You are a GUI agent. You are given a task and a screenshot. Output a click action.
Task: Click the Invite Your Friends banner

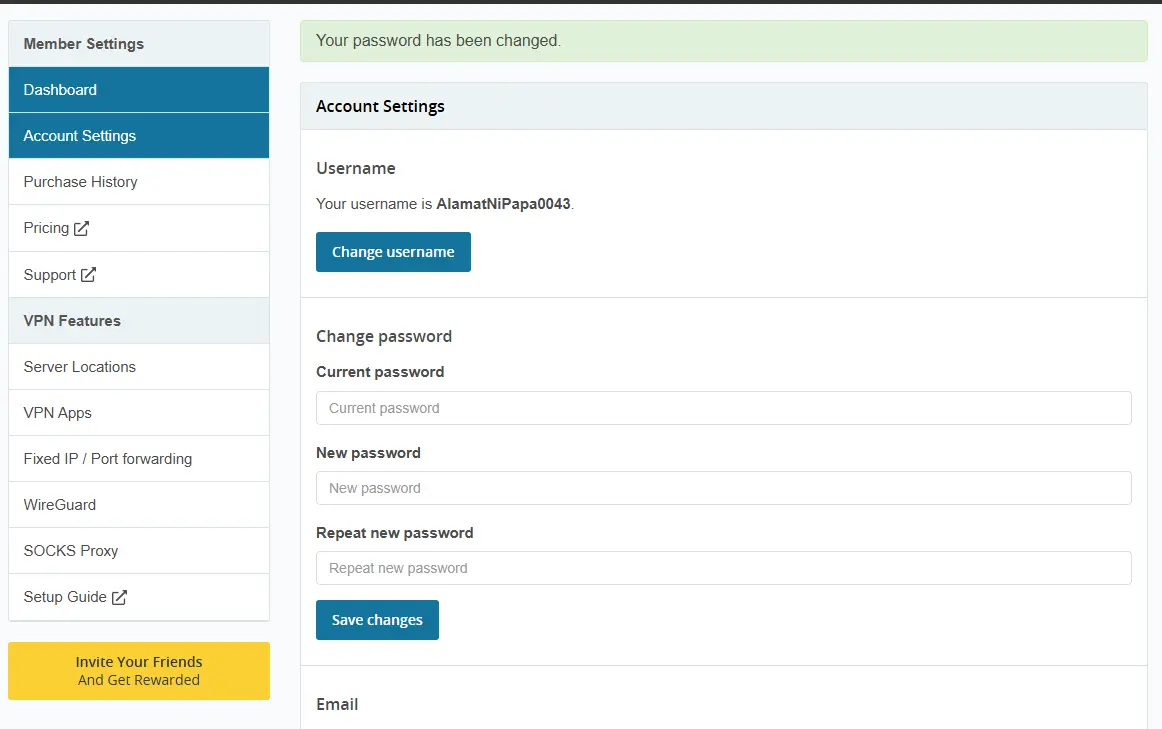coord(139,670)
